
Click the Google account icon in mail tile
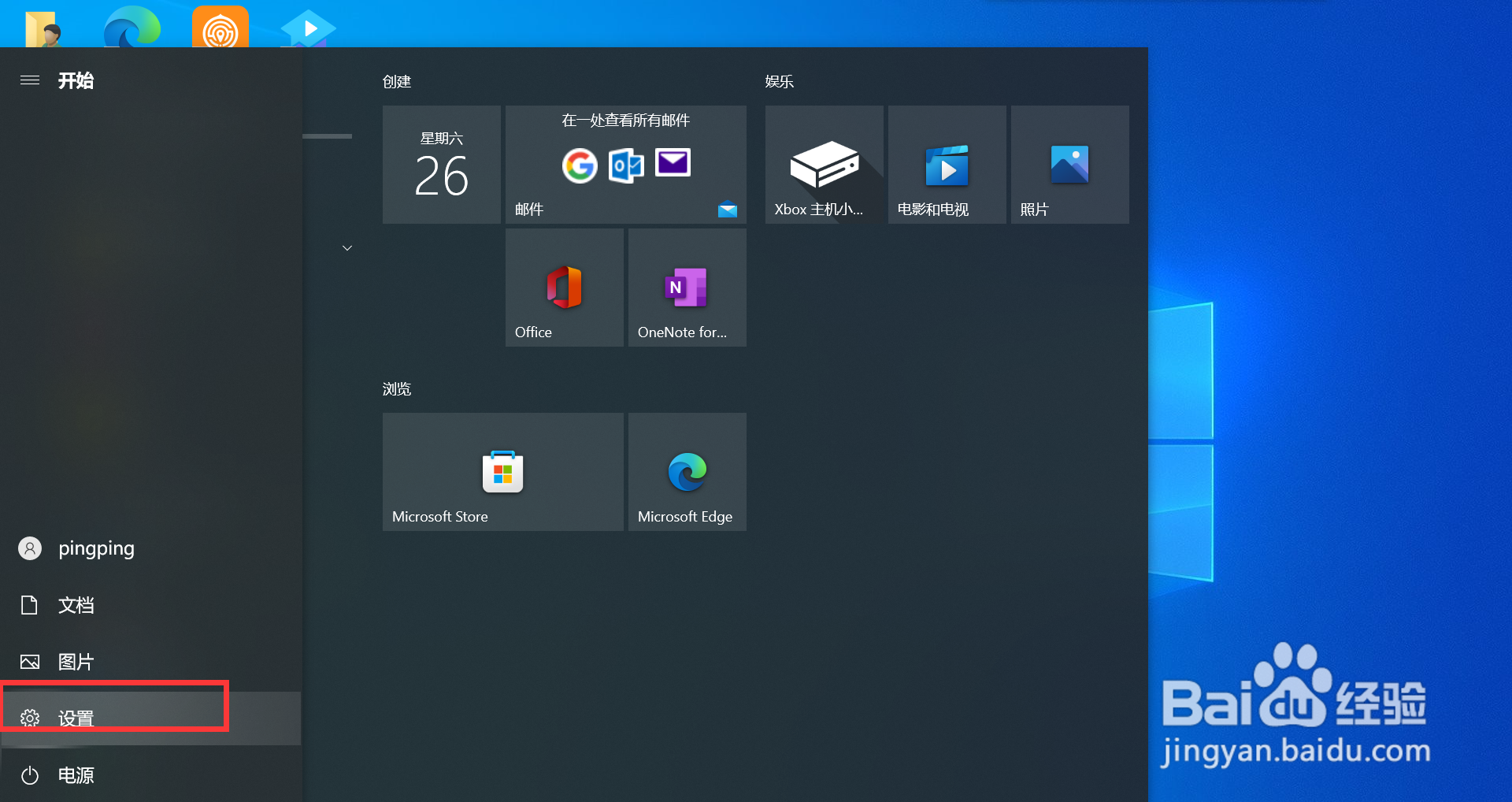(x=580, y=165)
